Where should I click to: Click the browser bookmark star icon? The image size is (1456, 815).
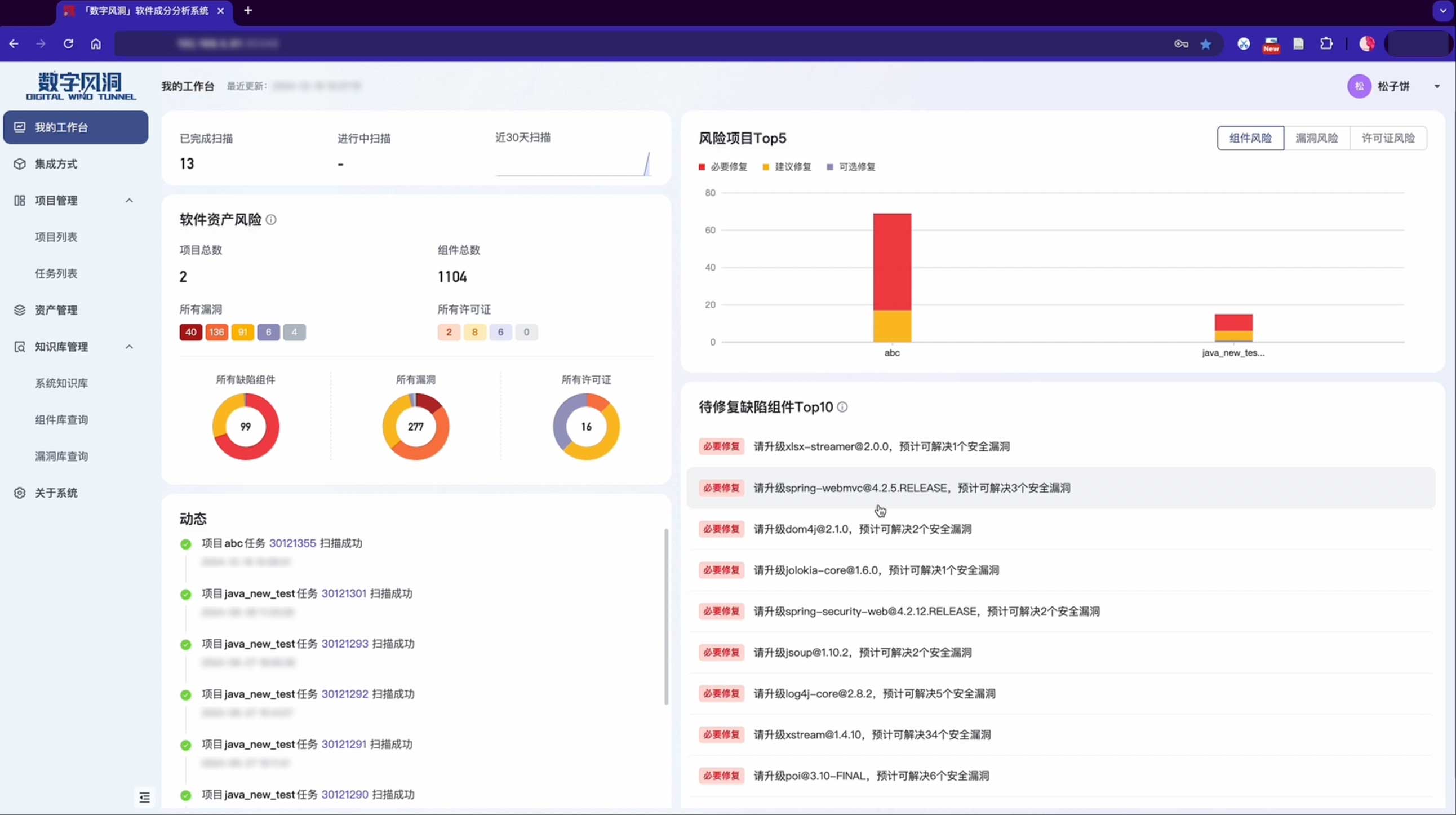click(x=1206, y=44)
